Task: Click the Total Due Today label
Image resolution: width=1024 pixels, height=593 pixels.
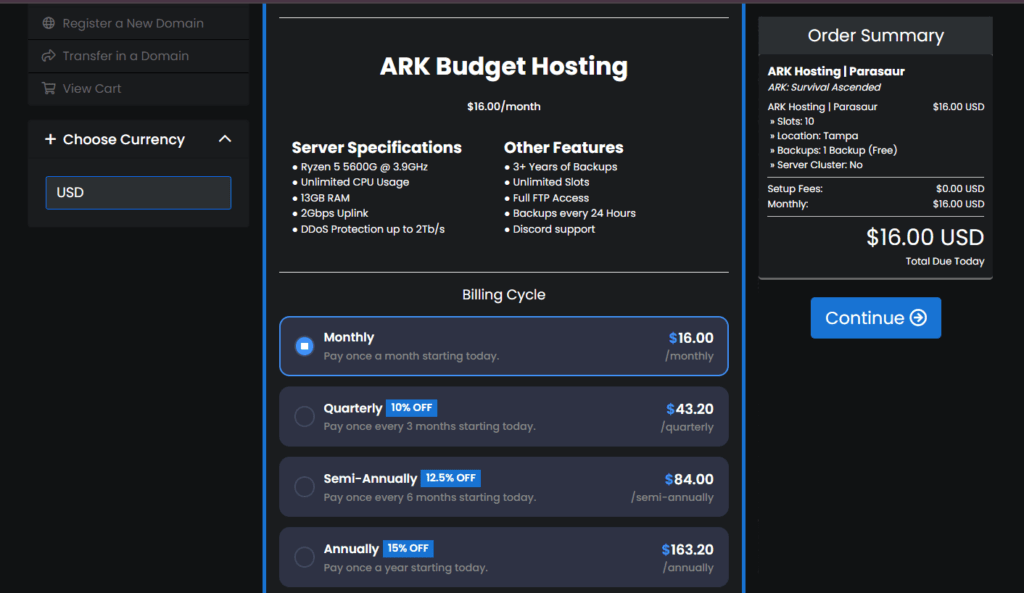Action: 944,261
